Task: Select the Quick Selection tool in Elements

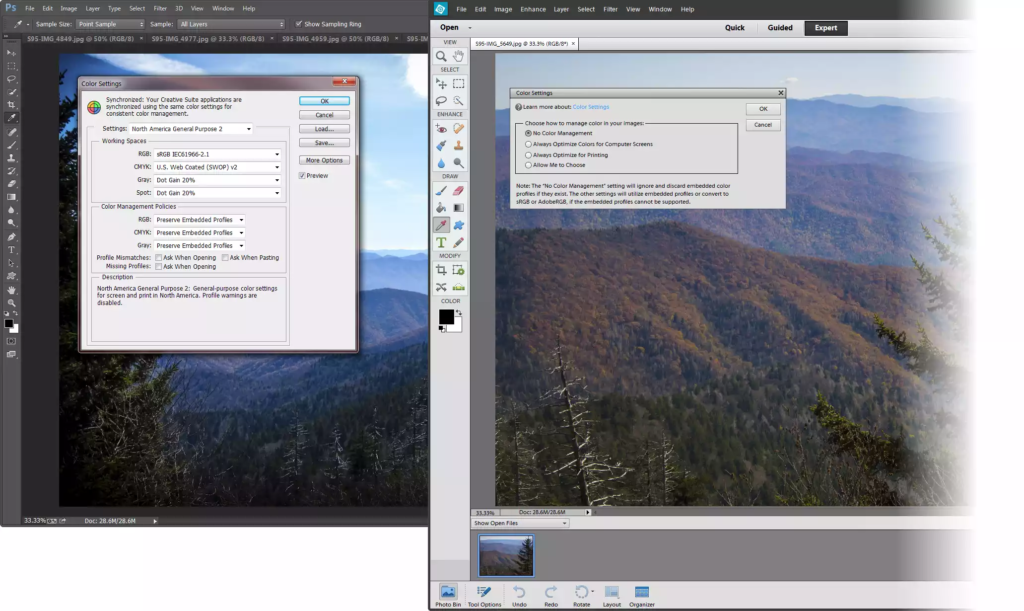Action: point(458,101)
